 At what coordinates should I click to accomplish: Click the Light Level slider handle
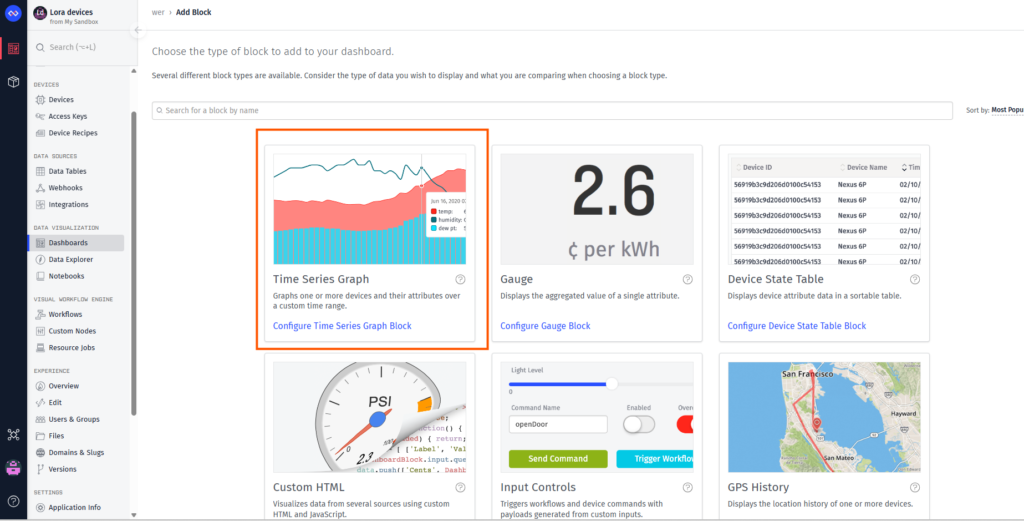pyautogui.click(x=612, y=384)
